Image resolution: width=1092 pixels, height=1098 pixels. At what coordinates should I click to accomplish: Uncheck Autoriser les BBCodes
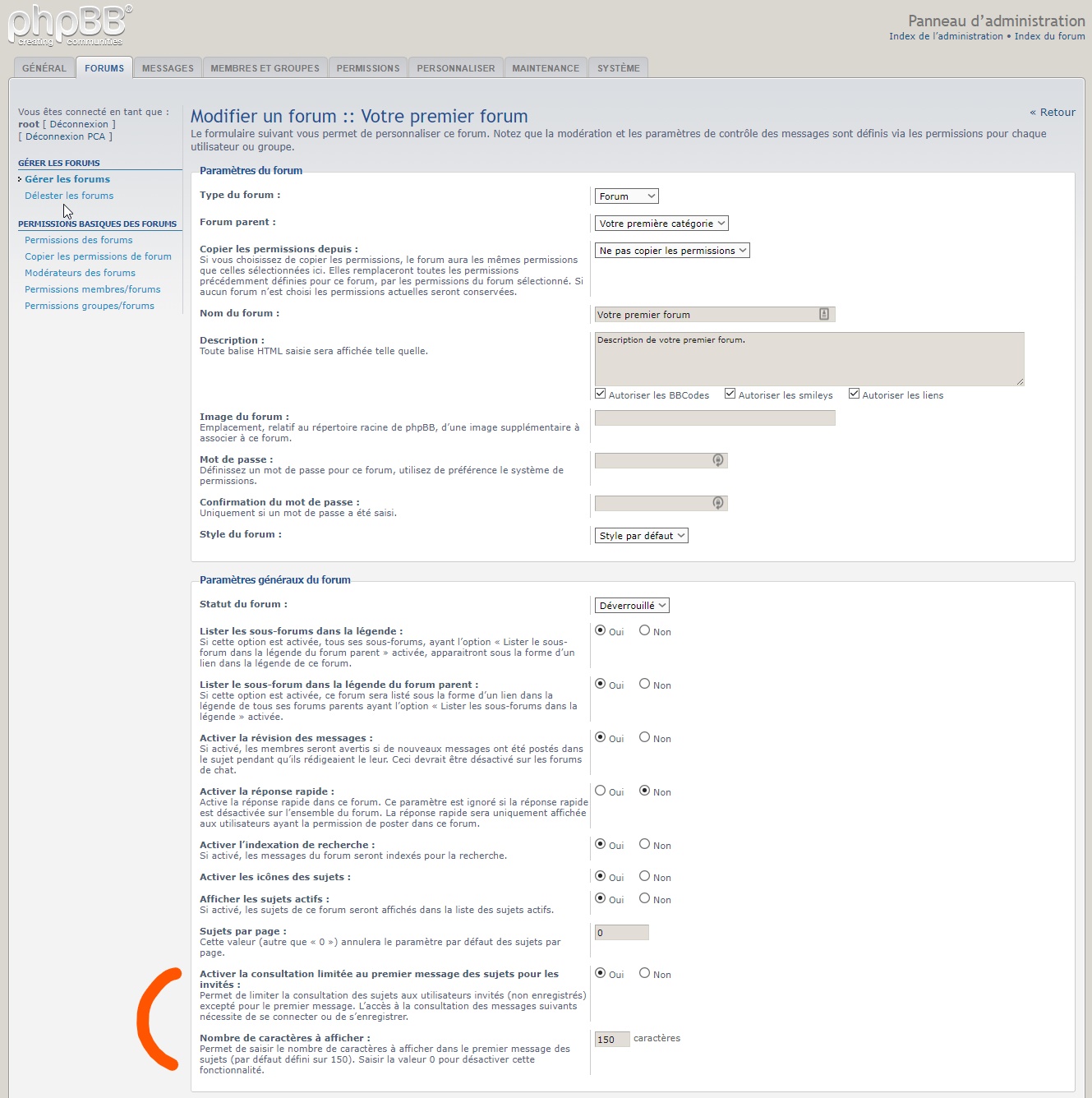[601, 394]
